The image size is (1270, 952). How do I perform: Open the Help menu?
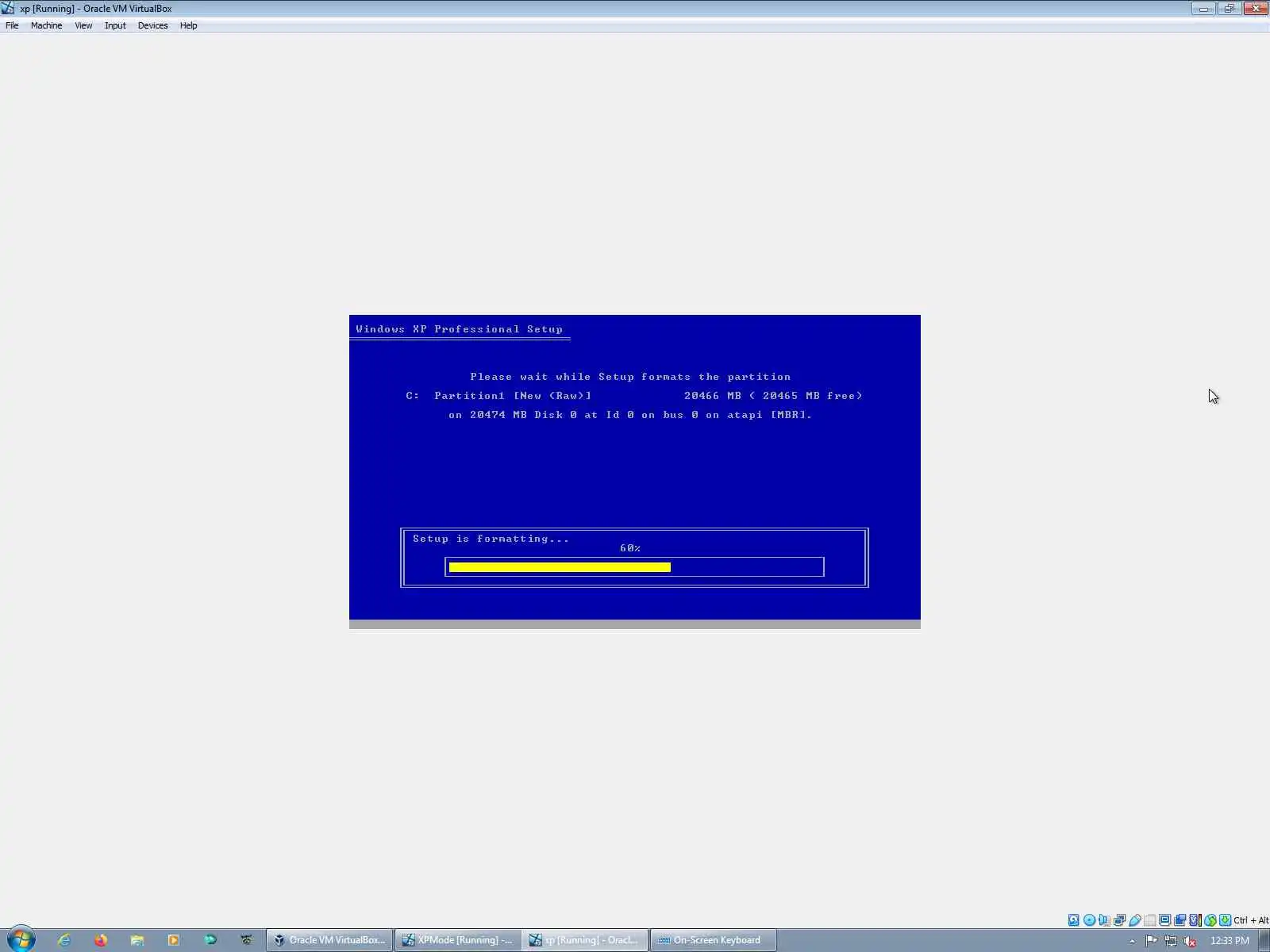click(188, 25)
